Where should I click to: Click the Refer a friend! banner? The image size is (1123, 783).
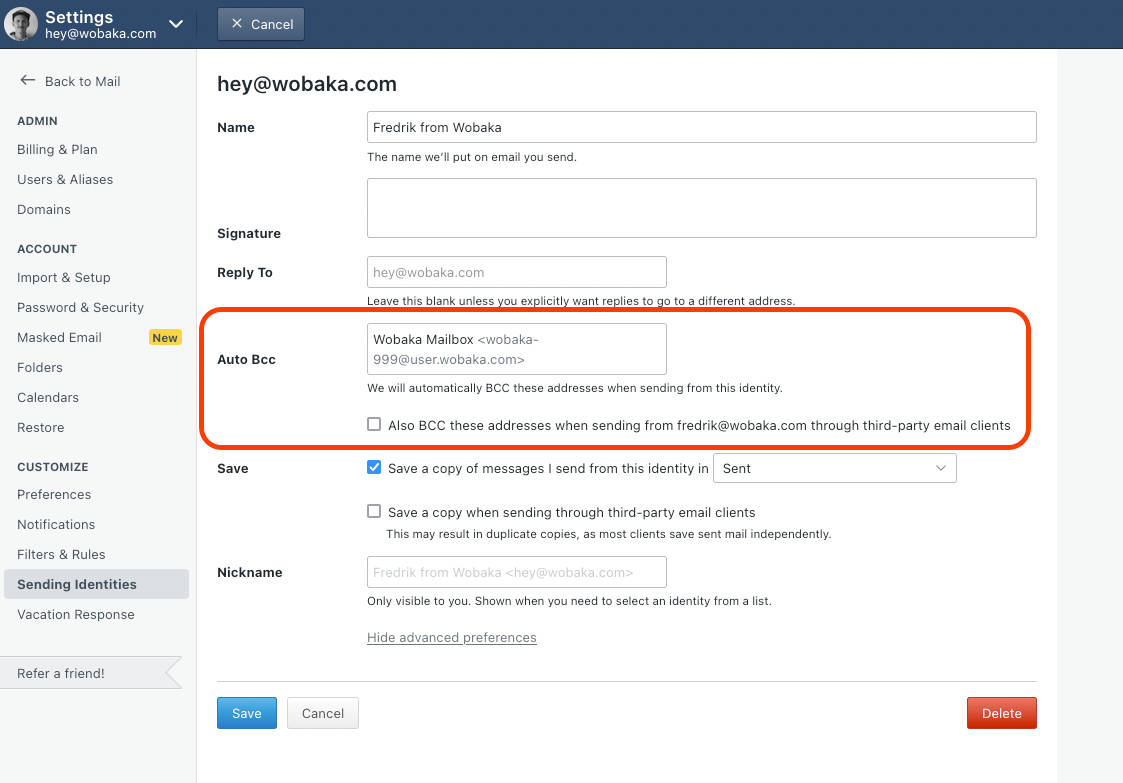(x=91, y=673)
